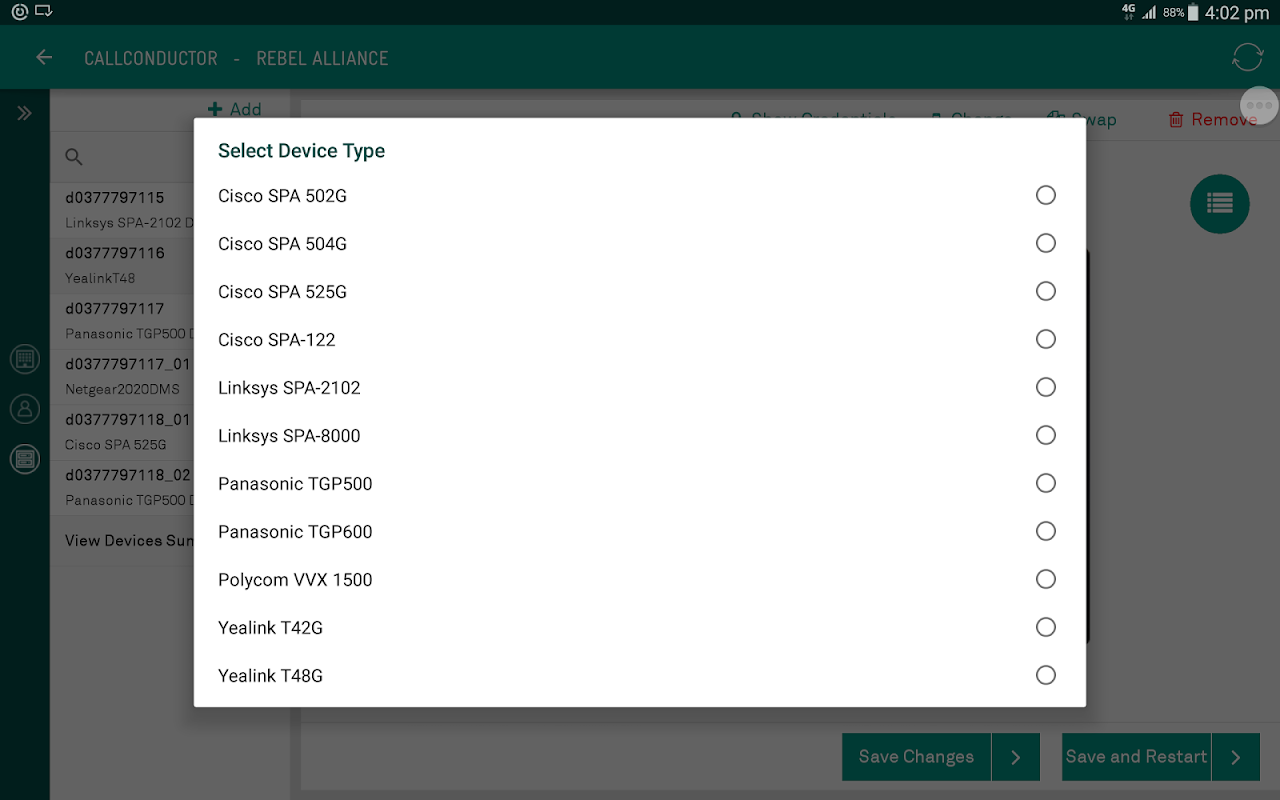Tap the clock showing 4:02 pm

point(1237,13)
